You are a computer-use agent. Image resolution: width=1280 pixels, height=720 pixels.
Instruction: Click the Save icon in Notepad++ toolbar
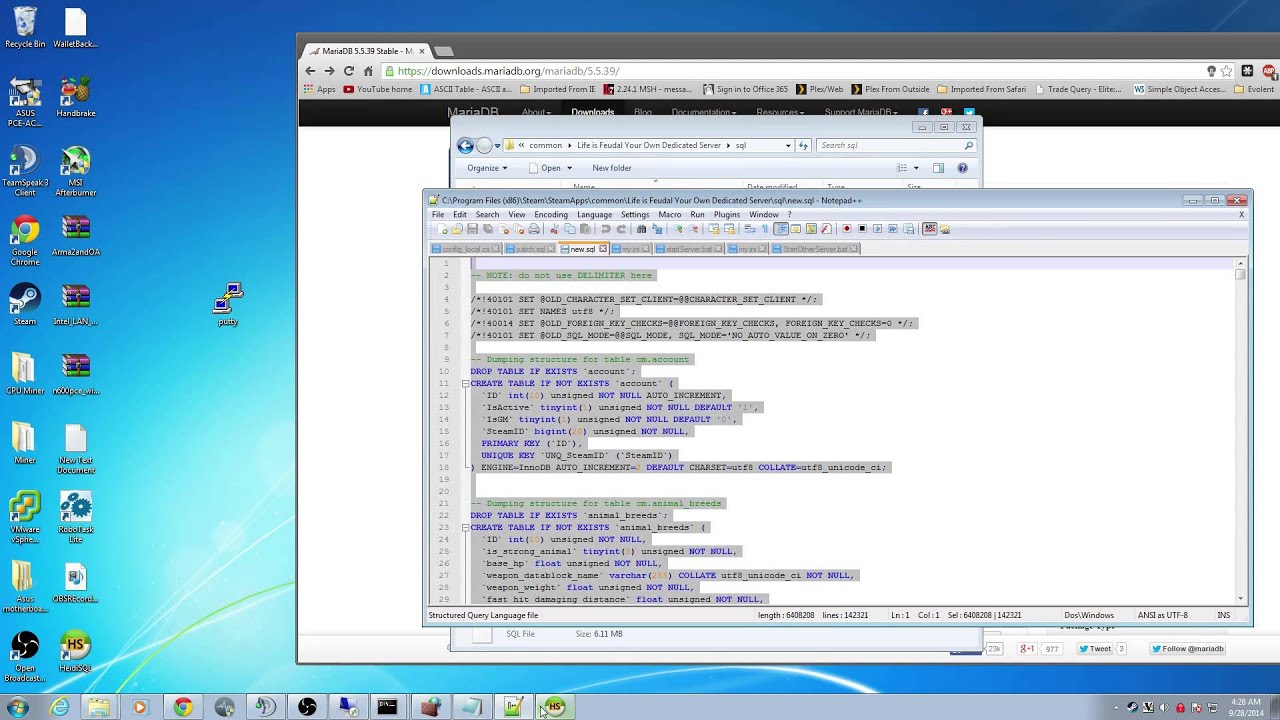pos(472,228)
